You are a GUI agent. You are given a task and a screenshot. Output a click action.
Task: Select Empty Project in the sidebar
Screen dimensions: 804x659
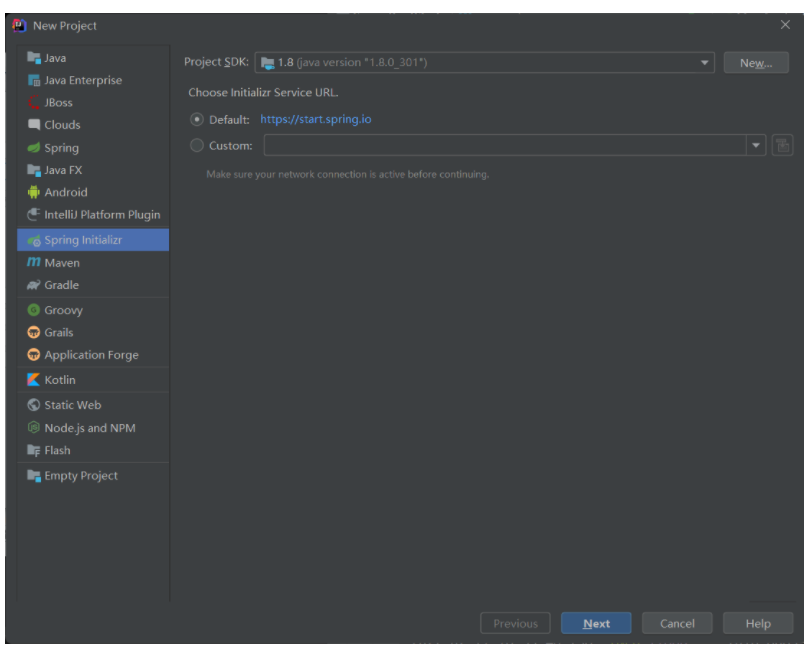pyautogui.click(x=80, y=476)
